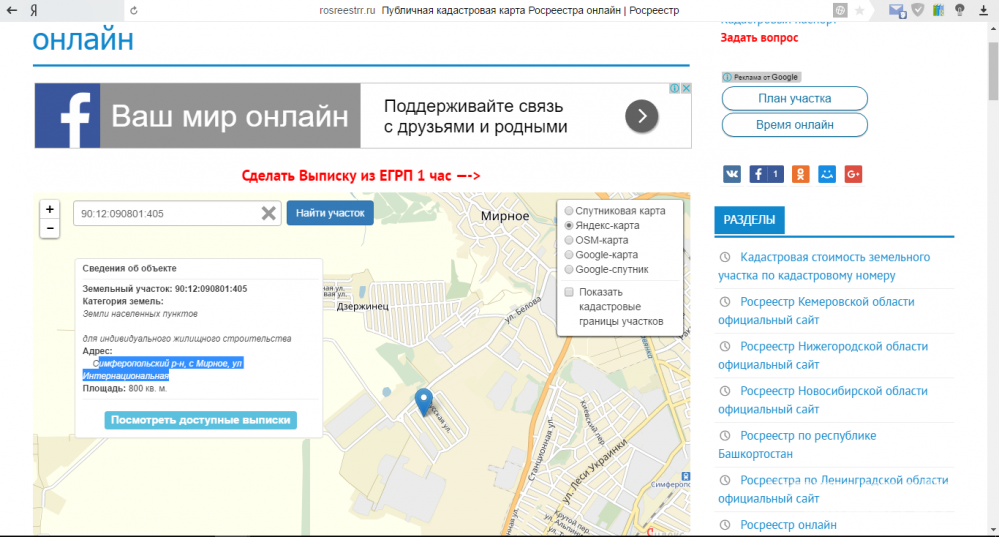
Task: Click the Найти участок button
Action: (x=330, y=213)
